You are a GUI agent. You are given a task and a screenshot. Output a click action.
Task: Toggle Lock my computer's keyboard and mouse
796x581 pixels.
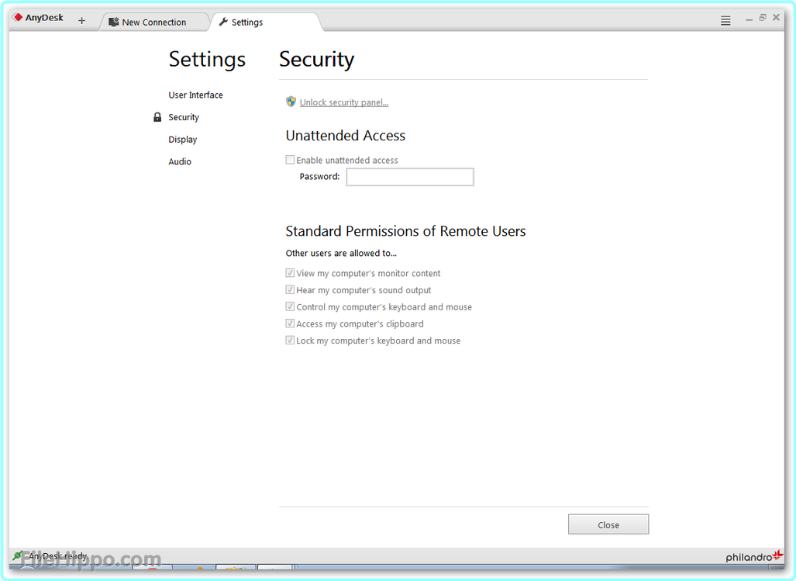pyautogui.click(x=290, y=340)
